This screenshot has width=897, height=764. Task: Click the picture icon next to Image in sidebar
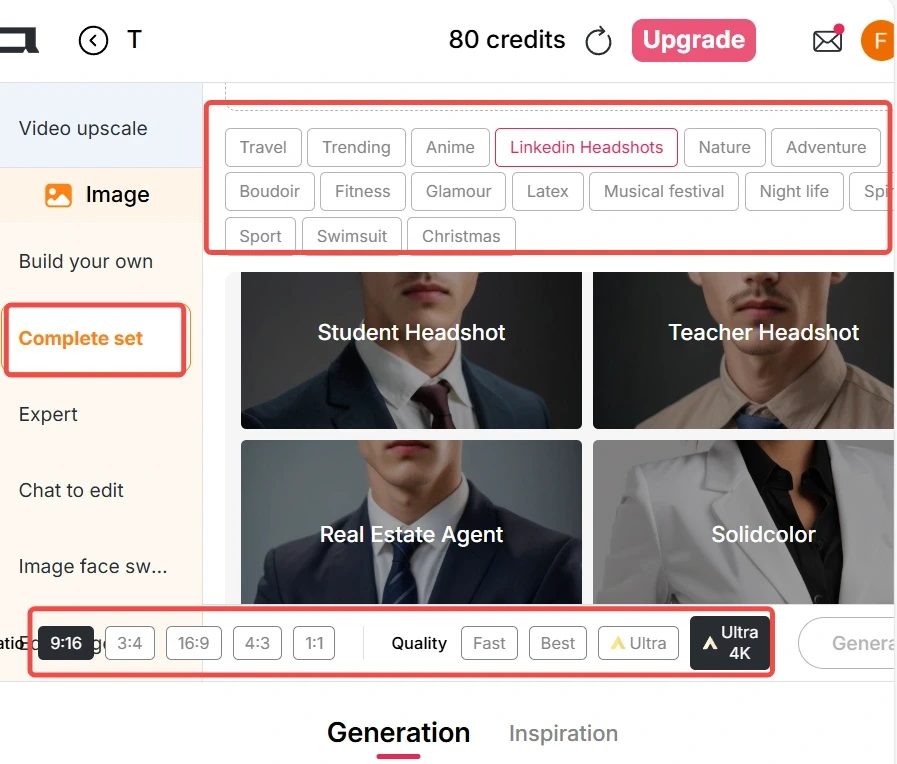57,194
